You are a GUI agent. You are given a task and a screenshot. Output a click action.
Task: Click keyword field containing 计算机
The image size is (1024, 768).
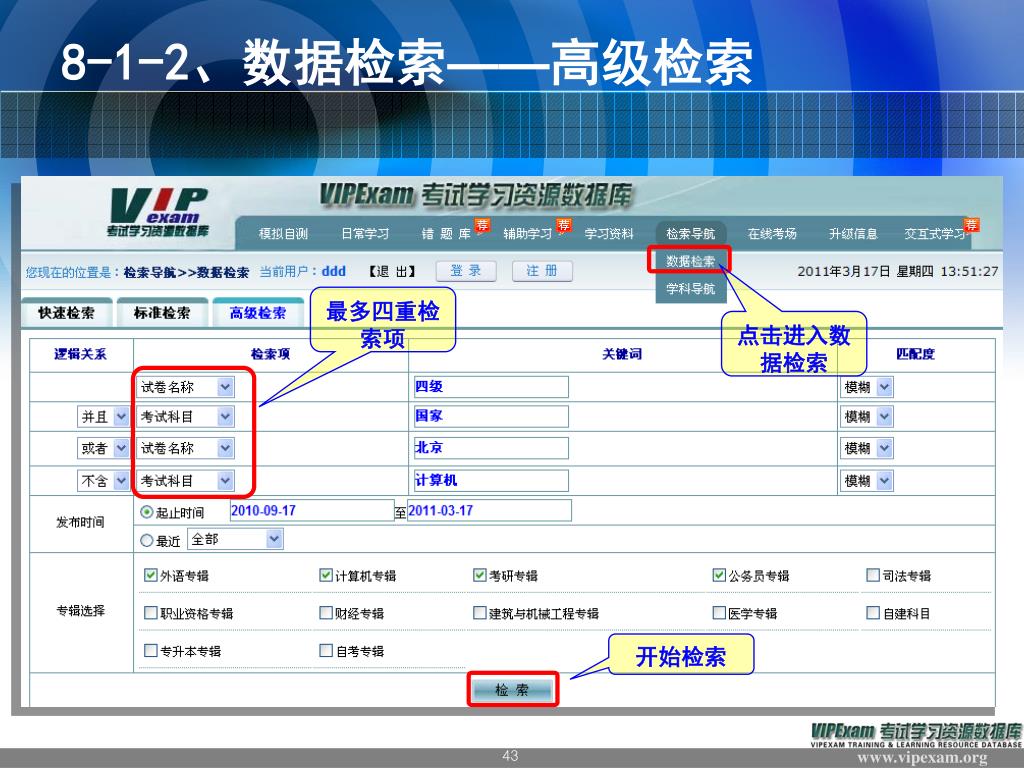point(490,481)
